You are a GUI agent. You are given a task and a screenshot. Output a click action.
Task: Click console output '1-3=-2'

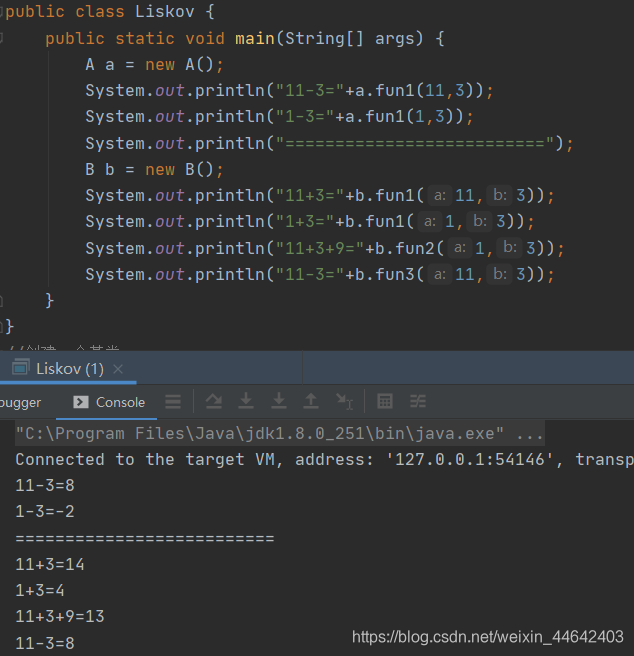point(45,512)
